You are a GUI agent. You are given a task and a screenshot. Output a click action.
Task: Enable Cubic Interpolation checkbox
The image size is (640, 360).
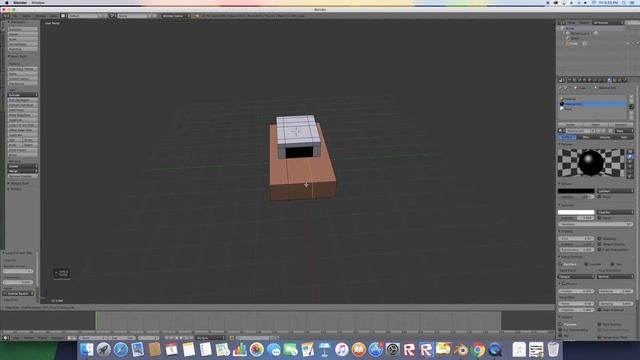600,249
